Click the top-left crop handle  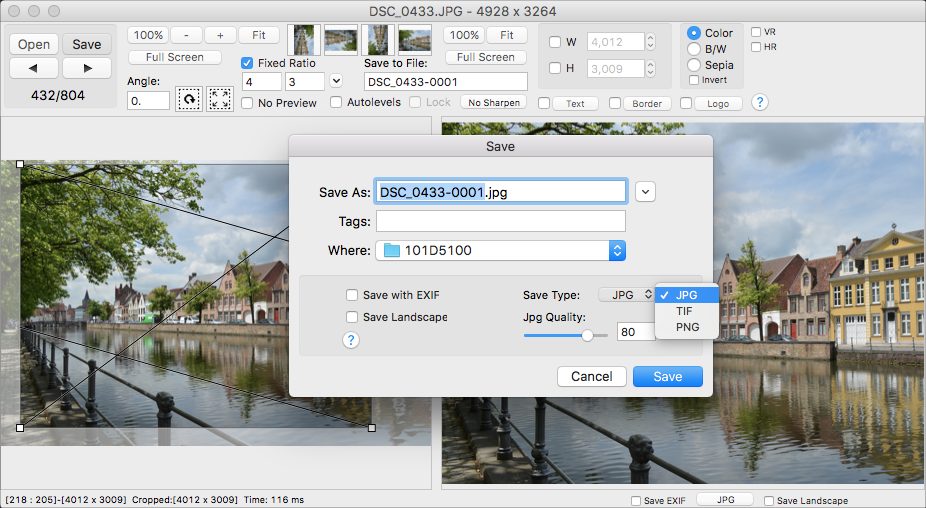20,164
